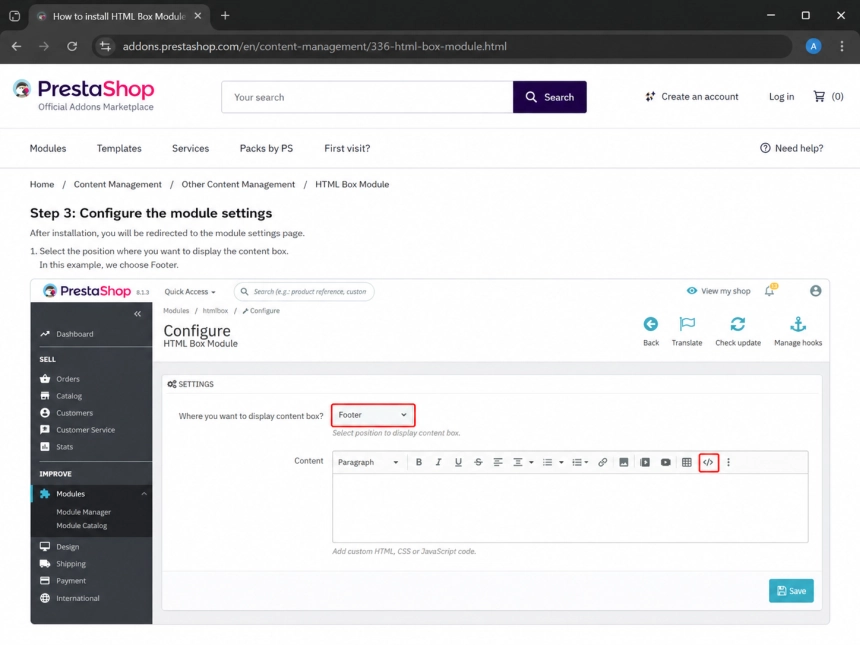Open the notifications bell icon
860x645 pixels.
(x=770, y=291)
